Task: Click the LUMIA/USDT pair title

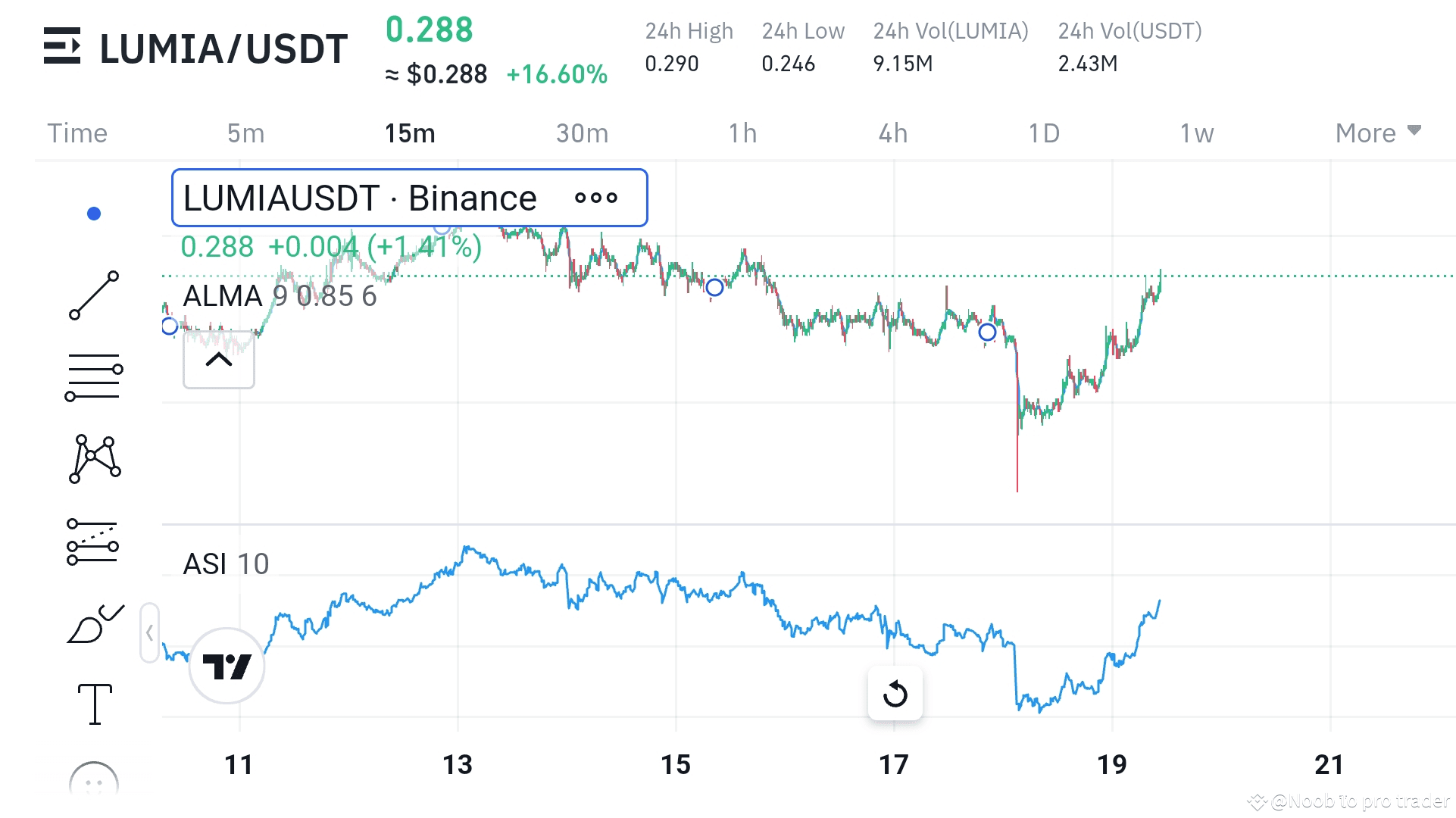Action: tap(223, 48)
